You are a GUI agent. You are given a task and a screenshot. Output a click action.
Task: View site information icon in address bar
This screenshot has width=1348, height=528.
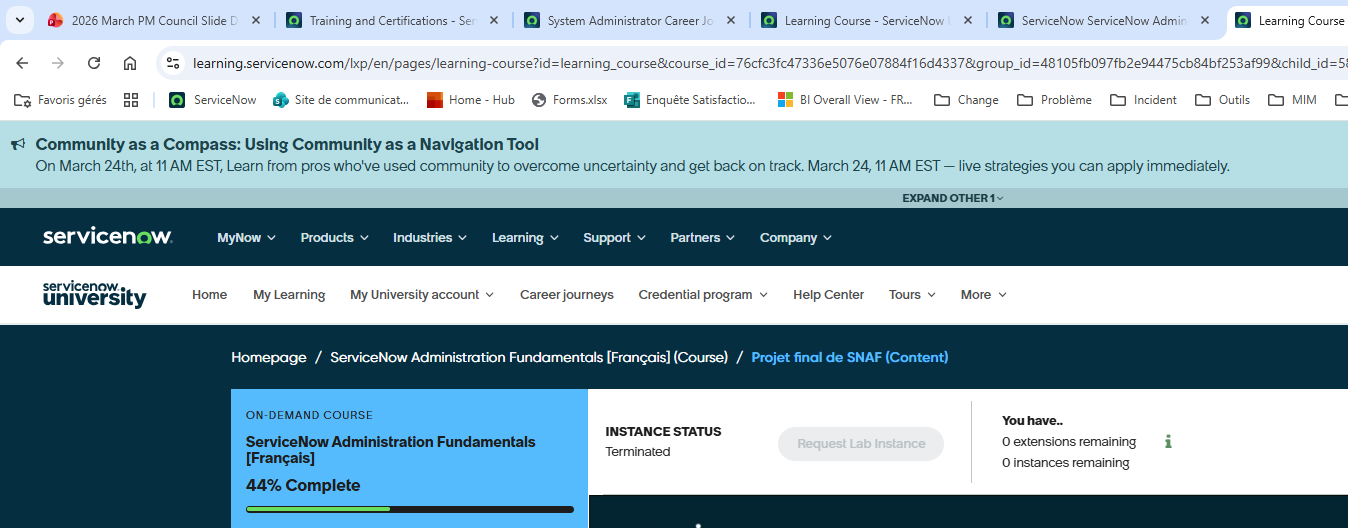173,63
